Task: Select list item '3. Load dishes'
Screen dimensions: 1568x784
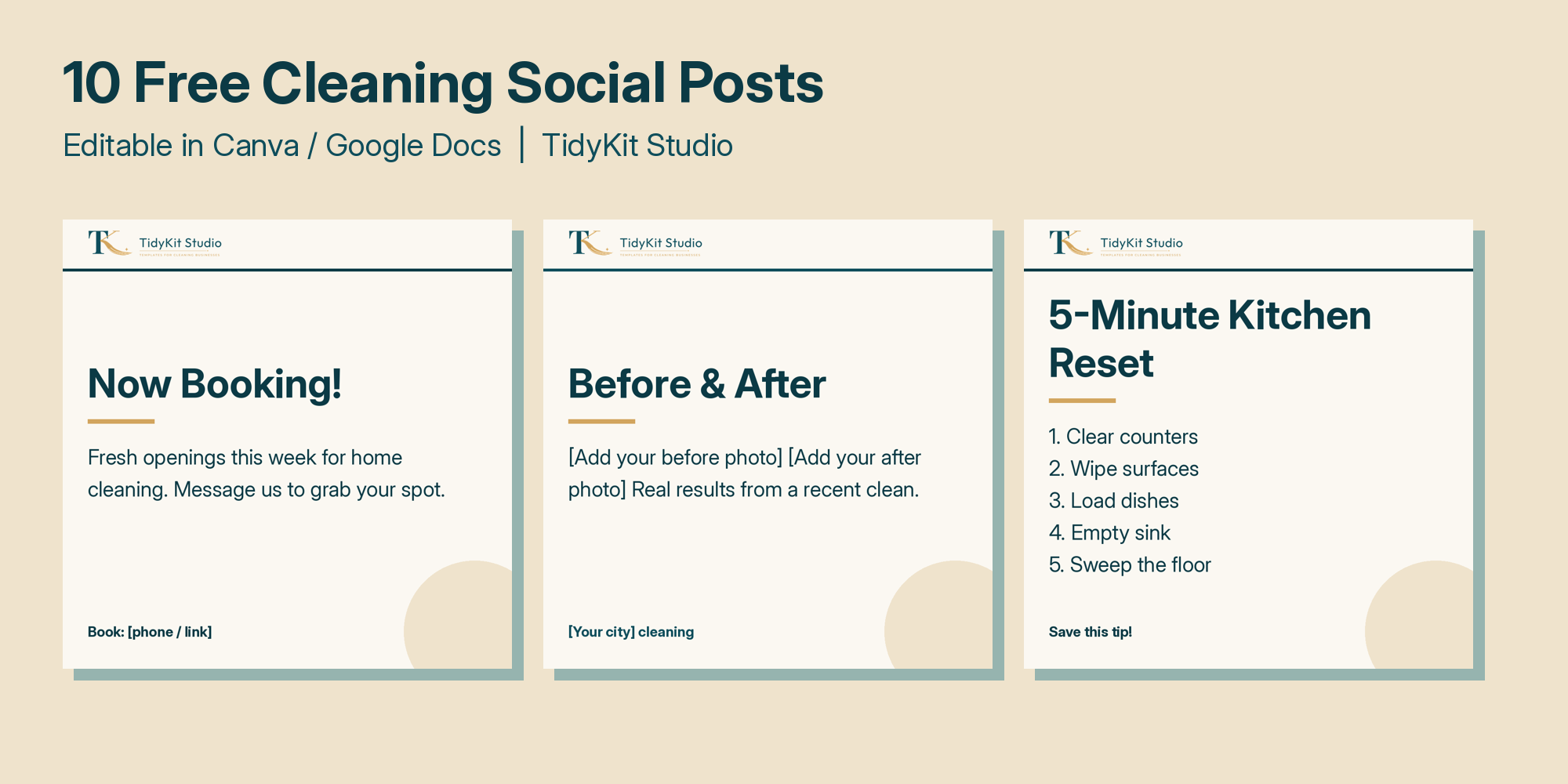Action: (x=1114, y=501)
